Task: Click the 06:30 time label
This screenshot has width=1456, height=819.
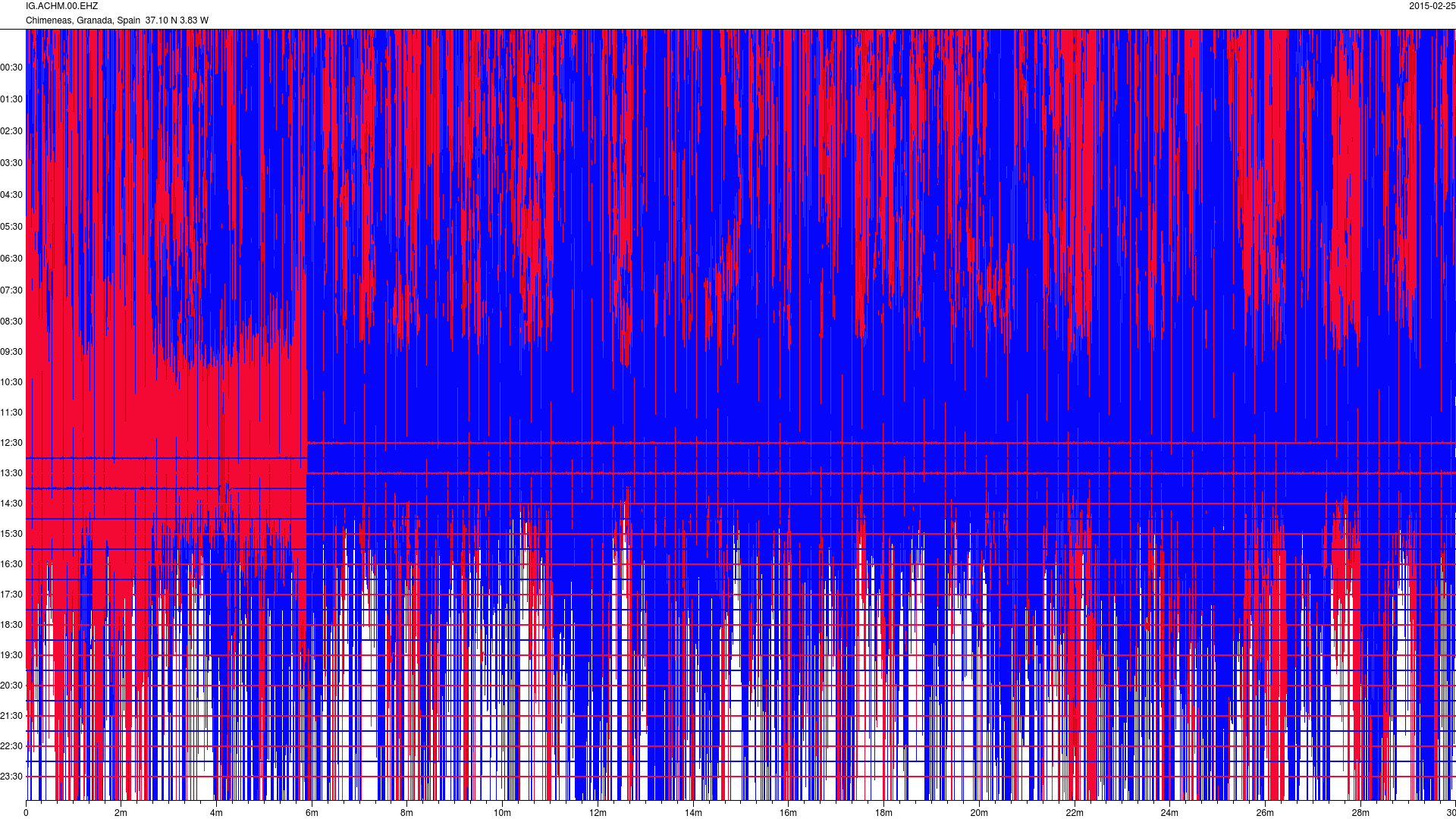Action: [x=11, y=259]
